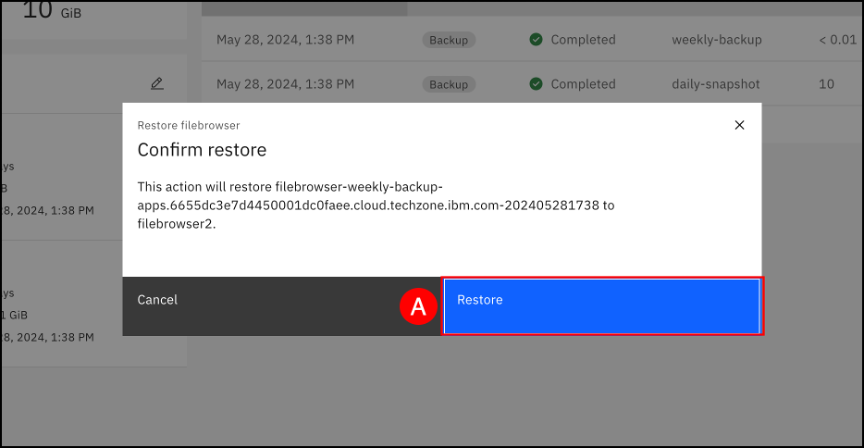Click the date in the daily-snapshot row
864x448 pixels.
(x=285, y=84)
